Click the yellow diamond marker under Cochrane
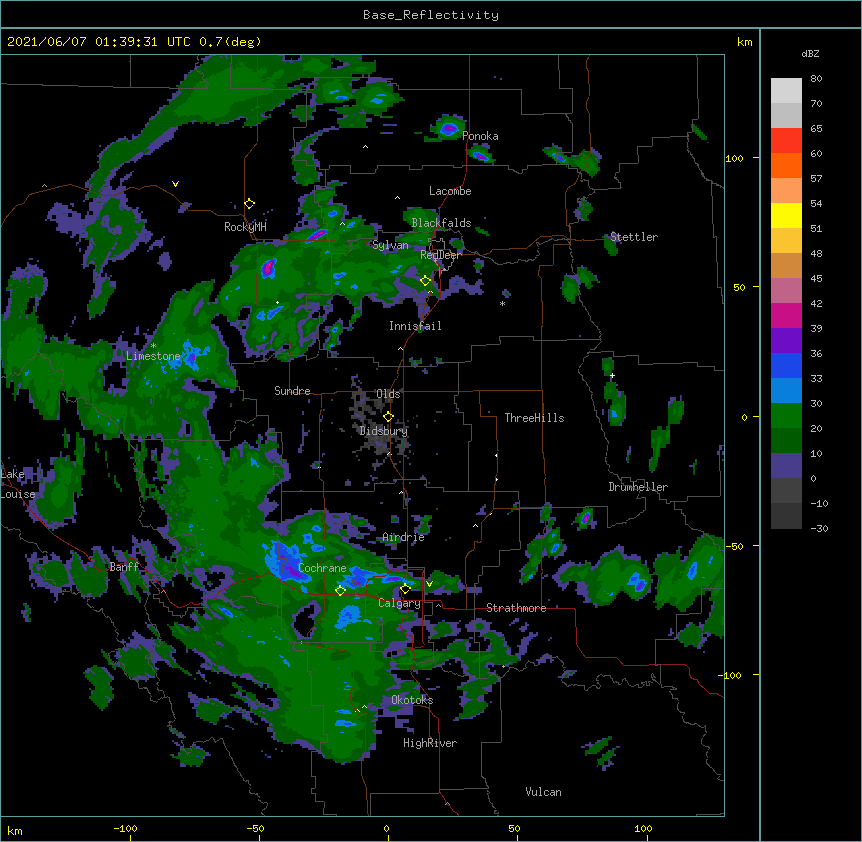 340,590
